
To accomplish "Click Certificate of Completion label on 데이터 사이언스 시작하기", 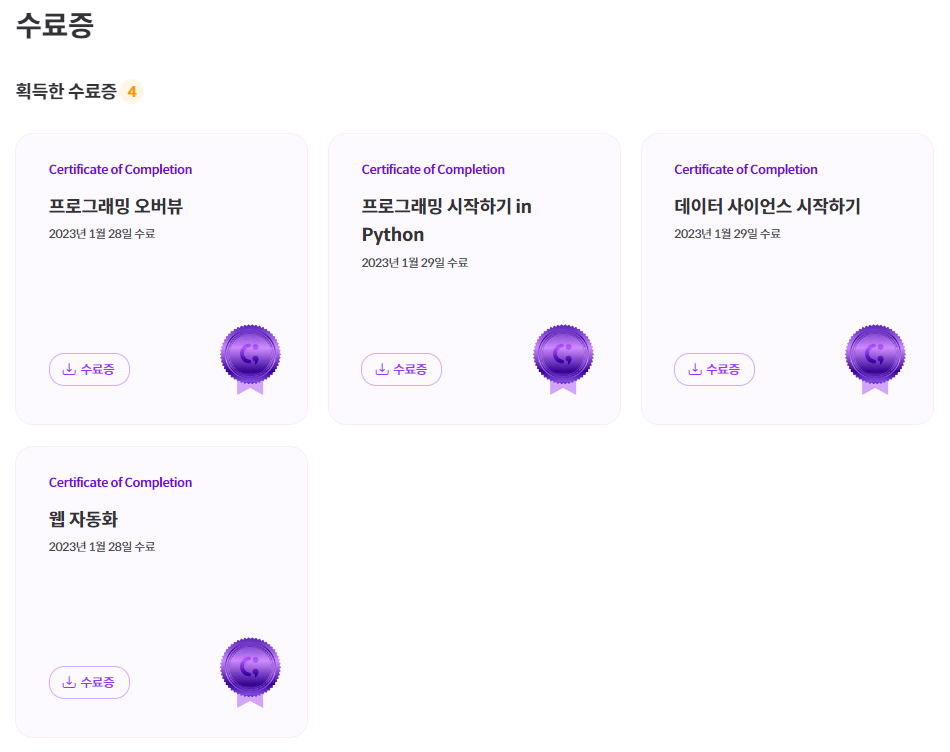I will [746, 170].
